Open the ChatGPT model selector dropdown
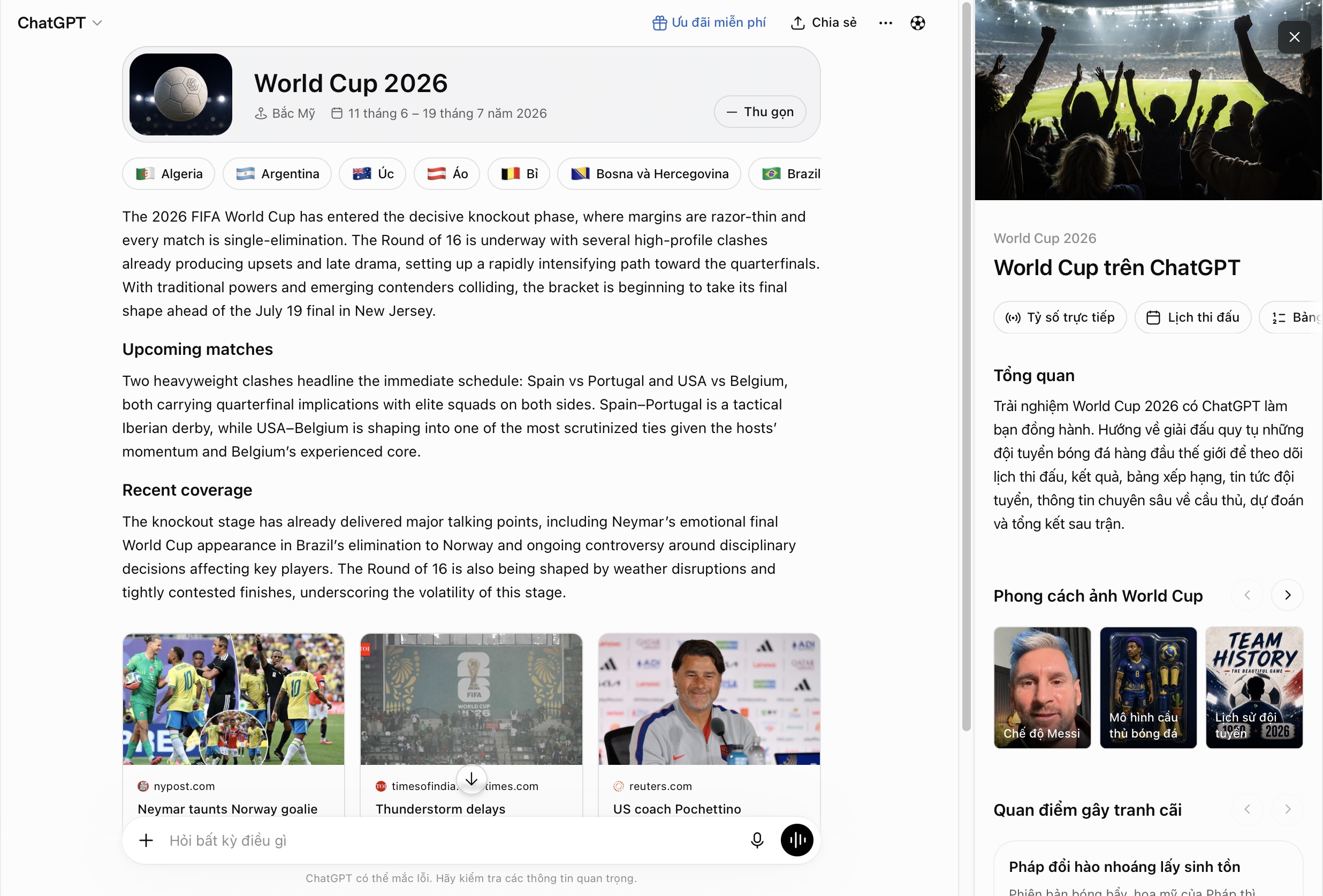 59,23
